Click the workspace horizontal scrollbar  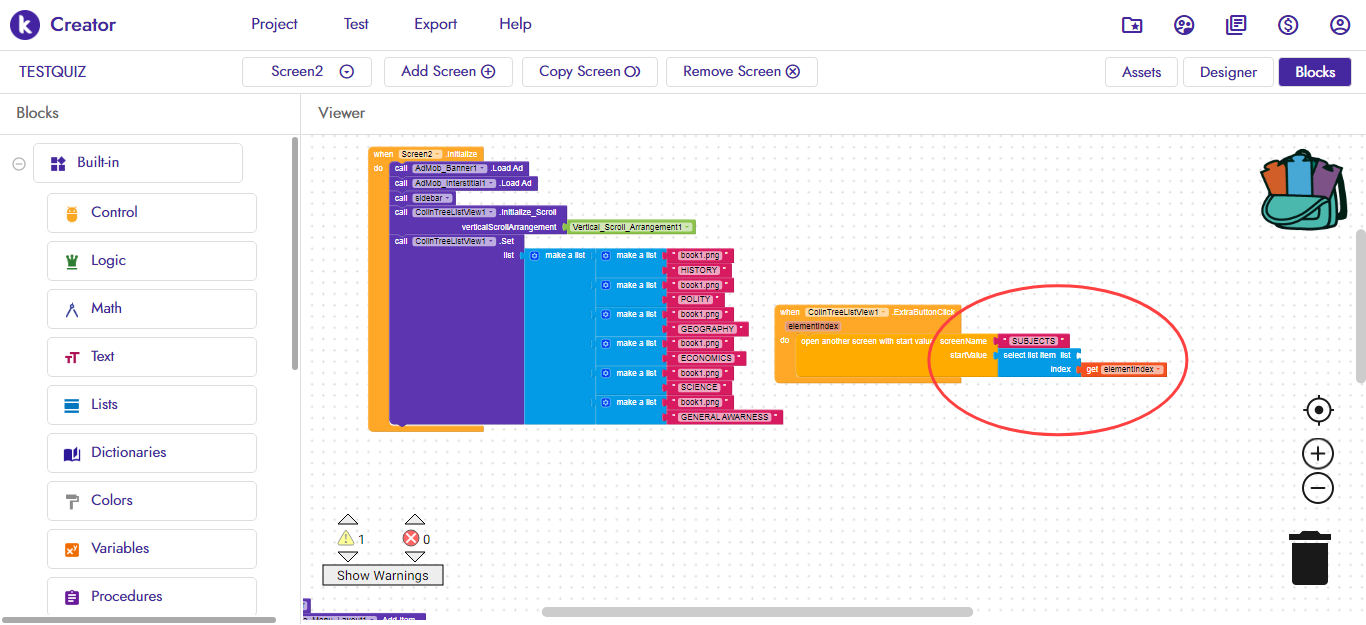coord(757,612)
